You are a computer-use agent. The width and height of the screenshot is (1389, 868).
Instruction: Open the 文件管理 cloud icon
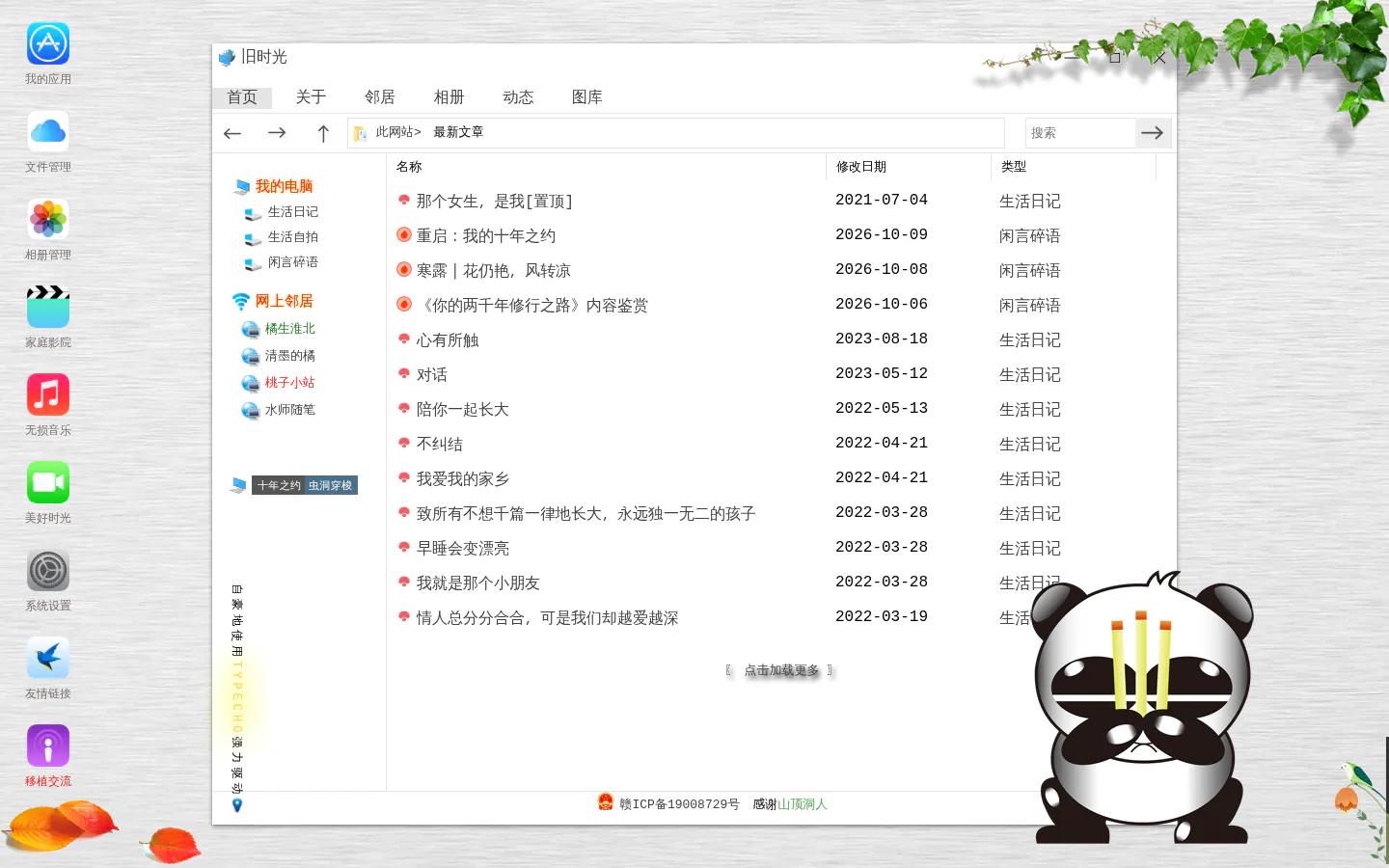(x=48, y=131)
